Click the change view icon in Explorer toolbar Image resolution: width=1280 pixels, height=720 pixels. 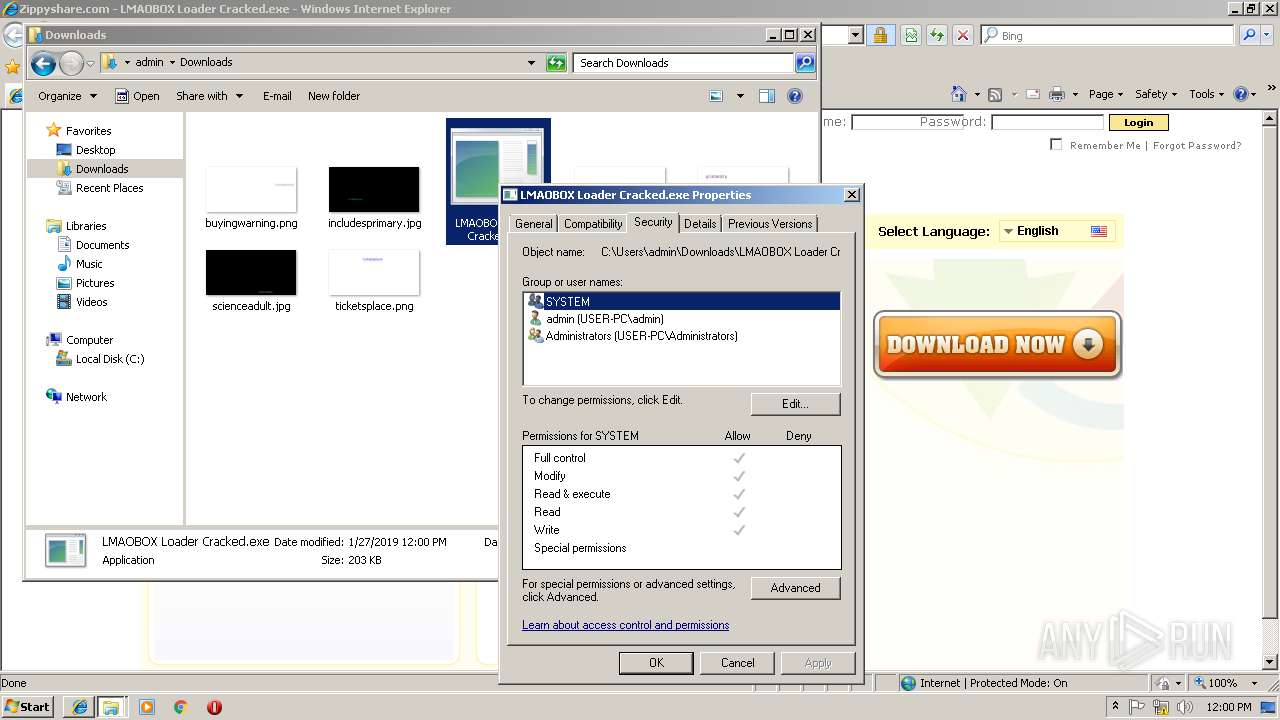pos(716,96)
